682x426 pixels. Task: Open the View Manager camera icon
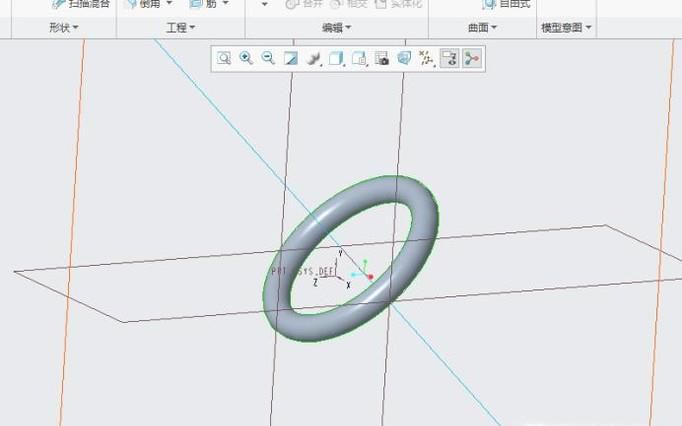[x=382, y=59]
